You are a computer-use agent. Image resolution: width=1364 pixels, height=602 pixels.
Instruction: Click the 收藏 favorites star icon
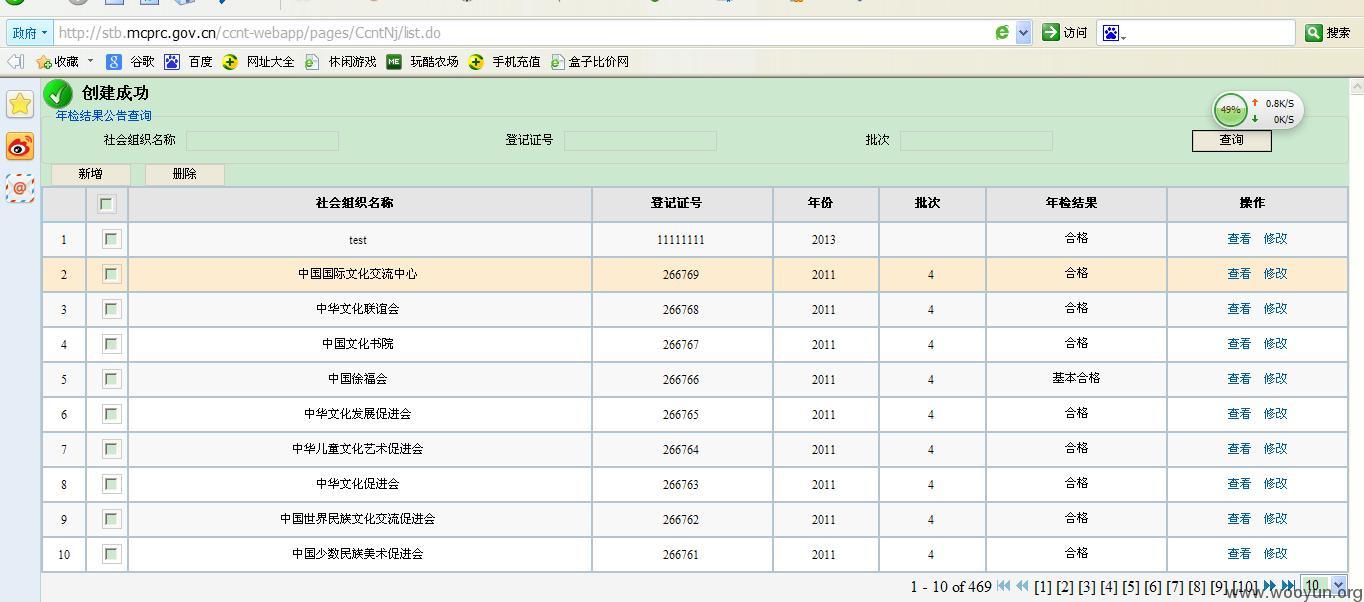pos(44,62)
